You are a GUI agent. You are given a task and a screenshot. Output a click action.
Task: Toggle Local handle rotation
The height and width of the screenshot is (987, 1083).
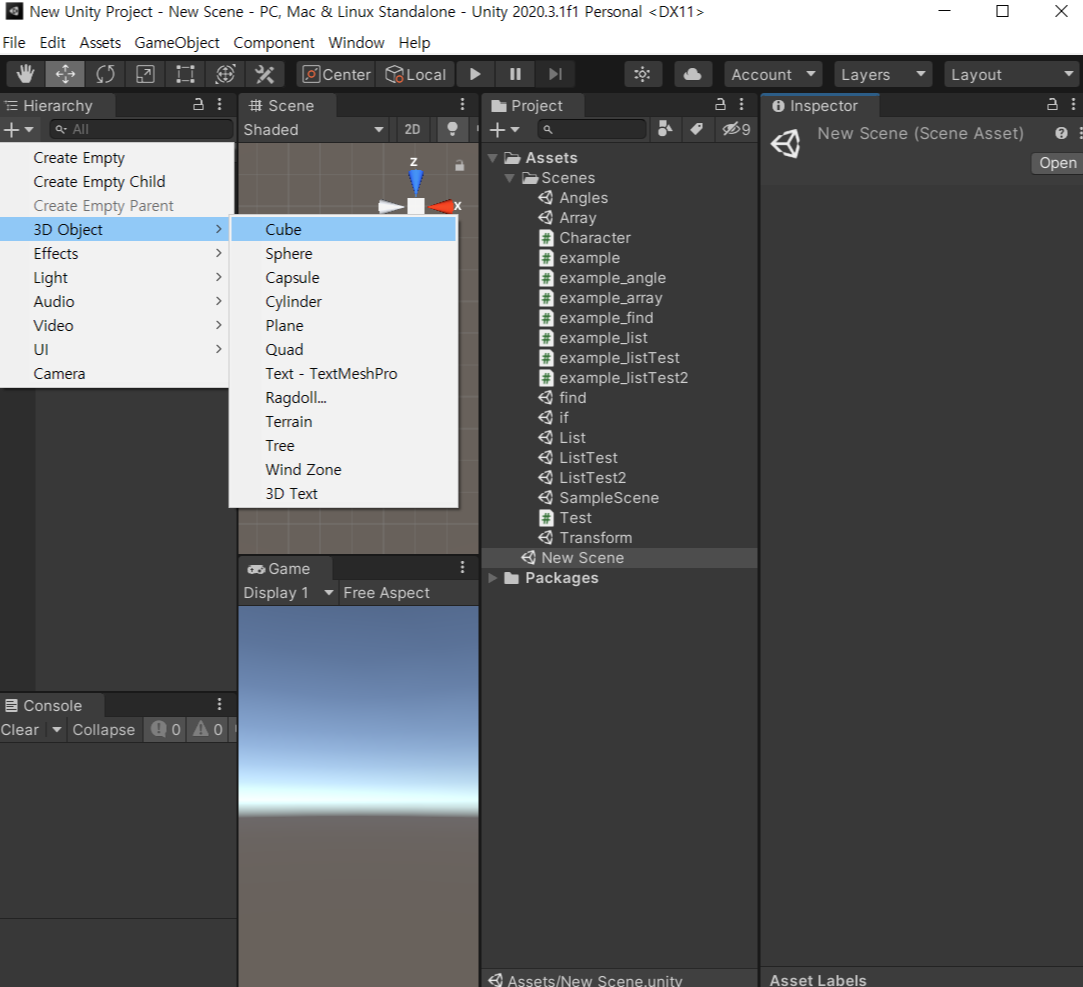pos(415,74)
